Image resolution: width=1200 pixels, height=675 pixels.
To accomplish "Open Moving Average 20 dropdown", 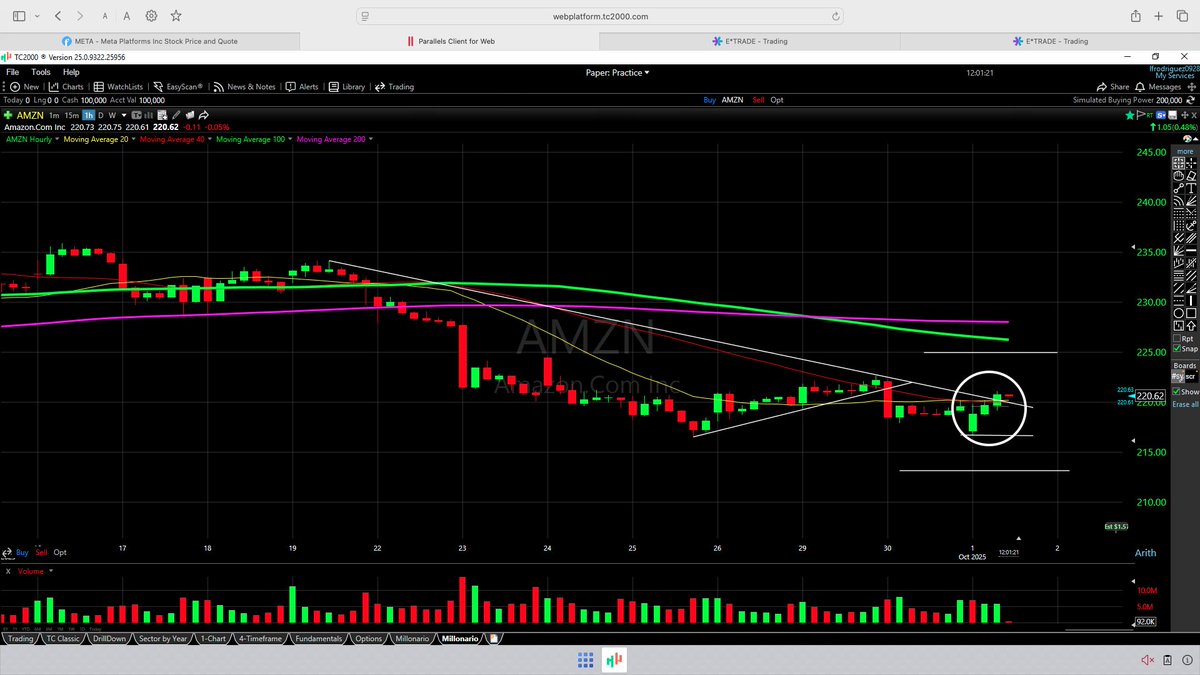I will (x=133, y=140).
